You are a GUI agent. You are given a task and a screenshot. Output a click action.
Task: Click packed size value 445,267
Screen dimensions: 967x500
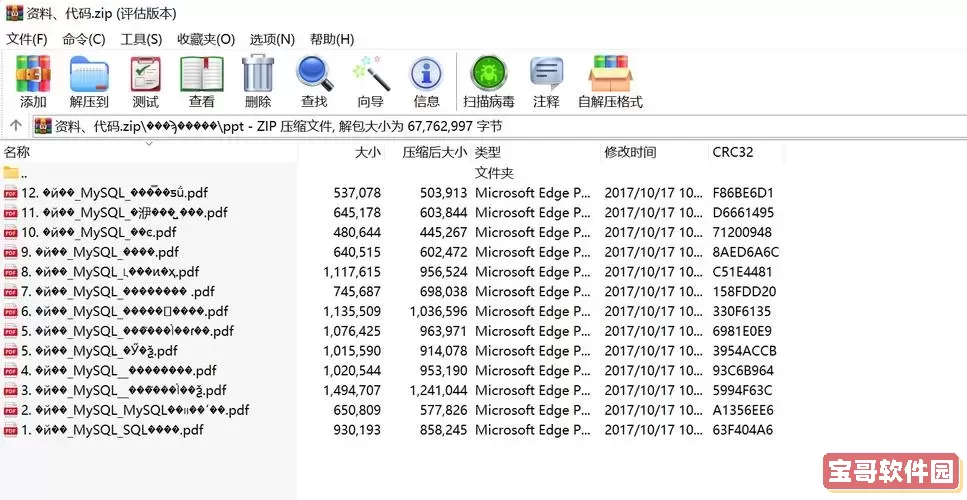click(x=443, y=232)
